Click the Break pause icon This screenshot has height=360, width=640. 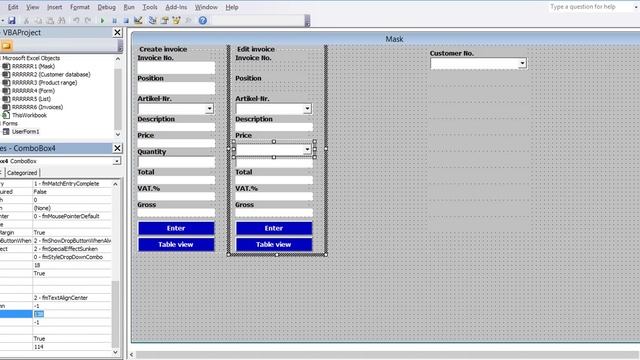[115, 20]
